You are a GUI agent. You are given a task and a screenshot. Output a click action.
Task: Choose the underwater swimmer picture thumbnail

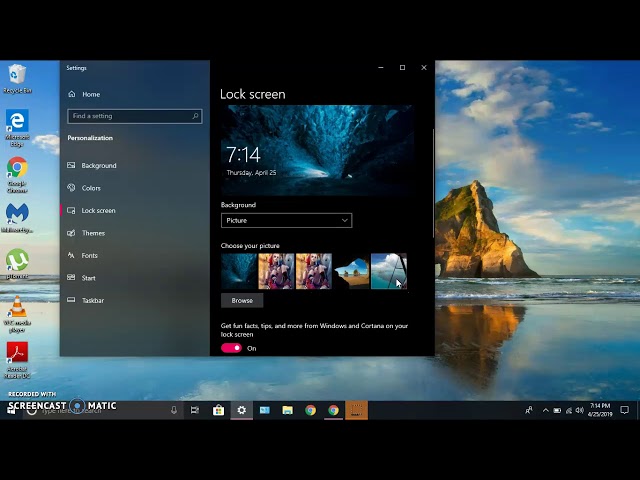[x=389, y=271]
